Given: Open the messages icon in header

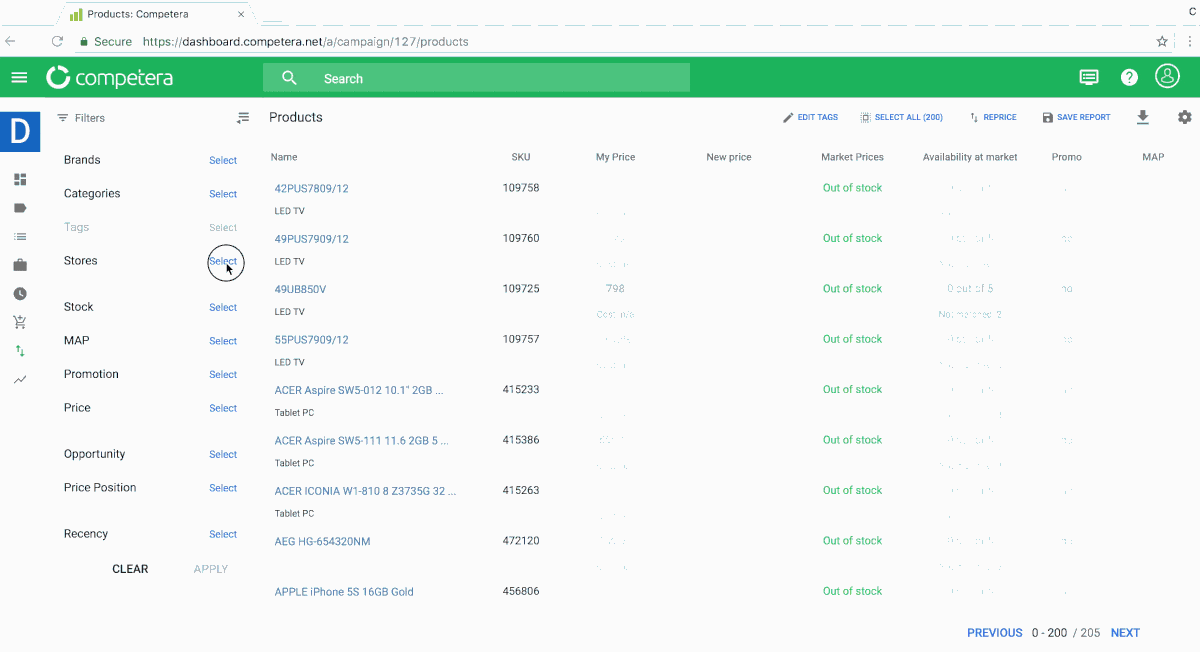Looking at the screenshot, I should point(1089,77).
